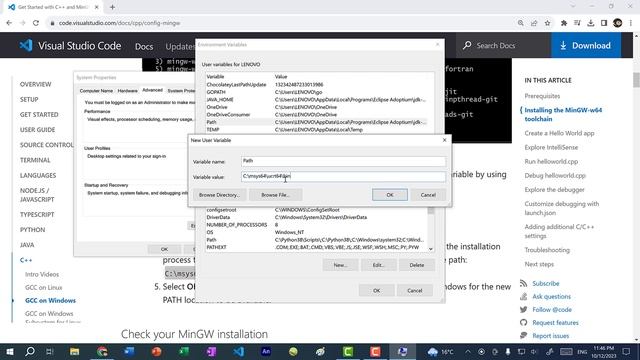The height and width of the screenshot is (360, 640).
Task: Click Ask questions link
Action: click(x=551, y=296)
